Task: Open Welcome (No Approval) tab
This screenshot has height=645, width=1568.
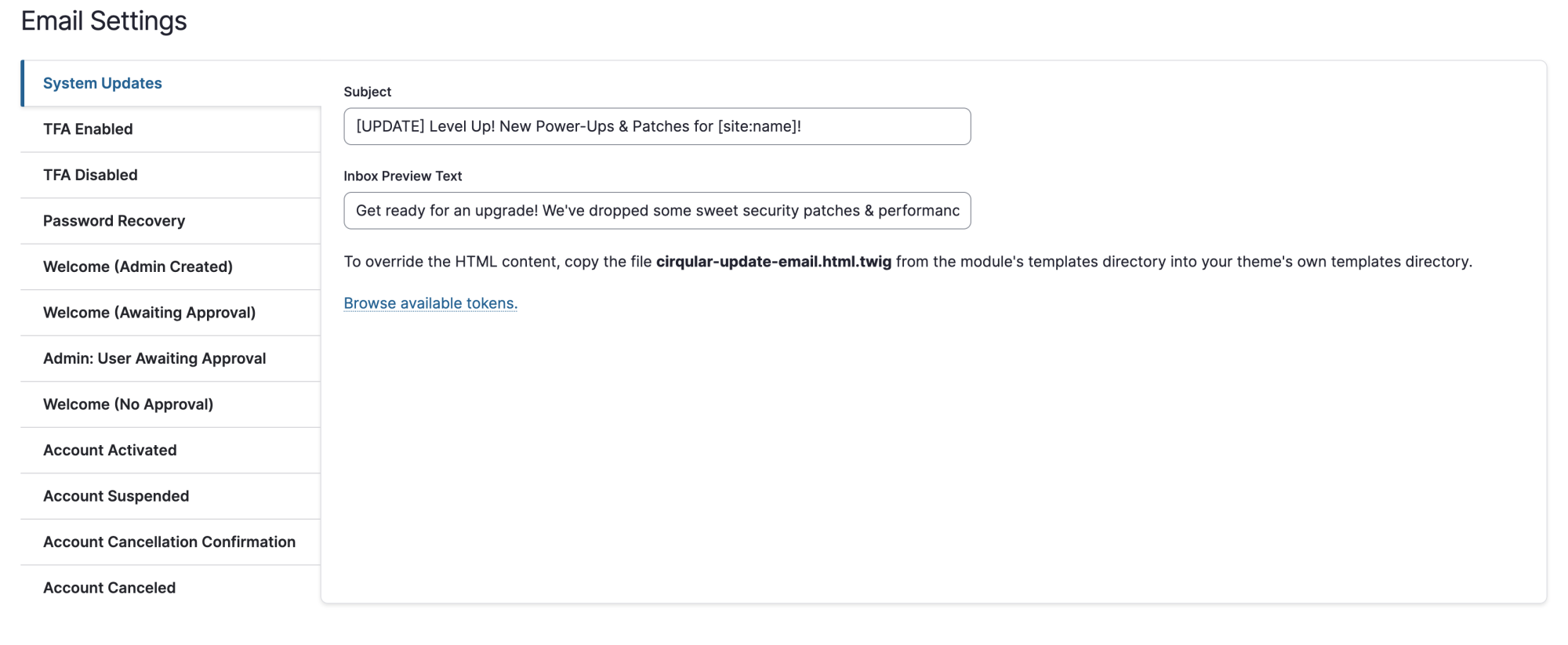Action: tap(171, 404)
